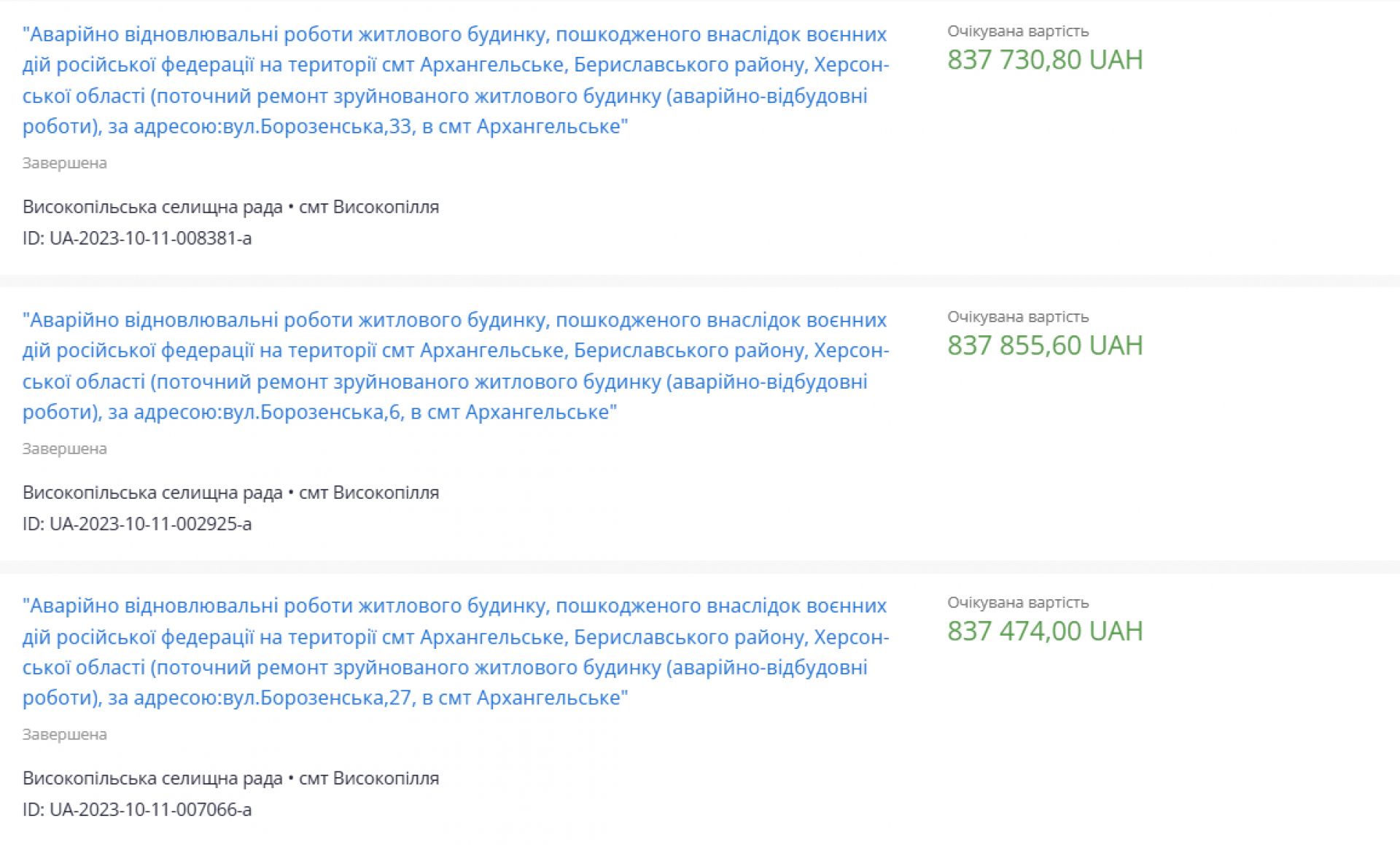Image resolution: width=1400 pixels, height=845 pixels.
Task: Click the 837 730,80 UAH expected value
Action: pos(1044,60)
